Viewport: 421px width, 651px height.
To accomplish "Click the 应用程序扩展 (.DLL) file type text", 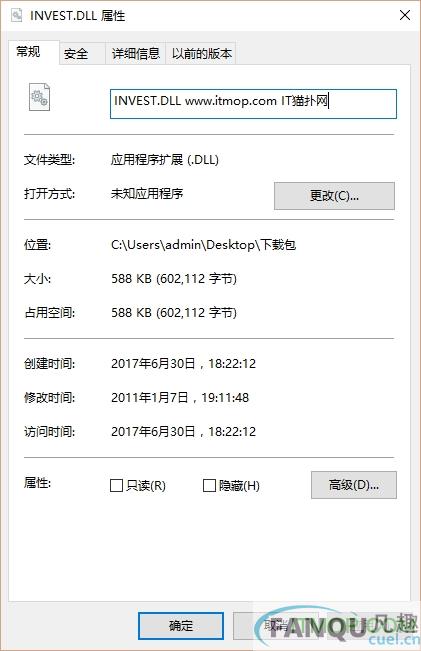I will pyautogui.click(x=165, y=160).
